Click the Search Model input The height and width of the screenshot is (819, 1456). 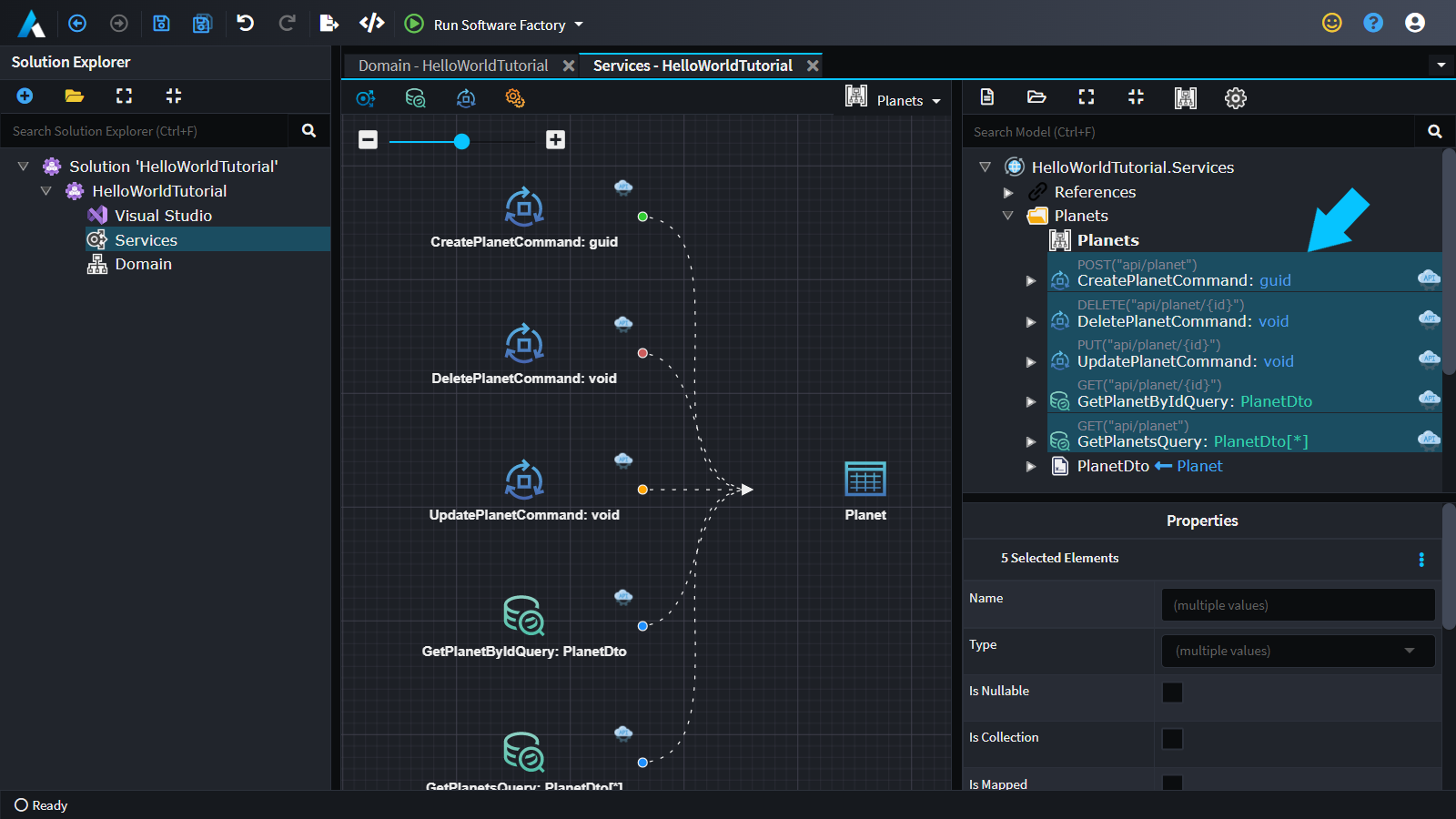(x=1189, y=132)
